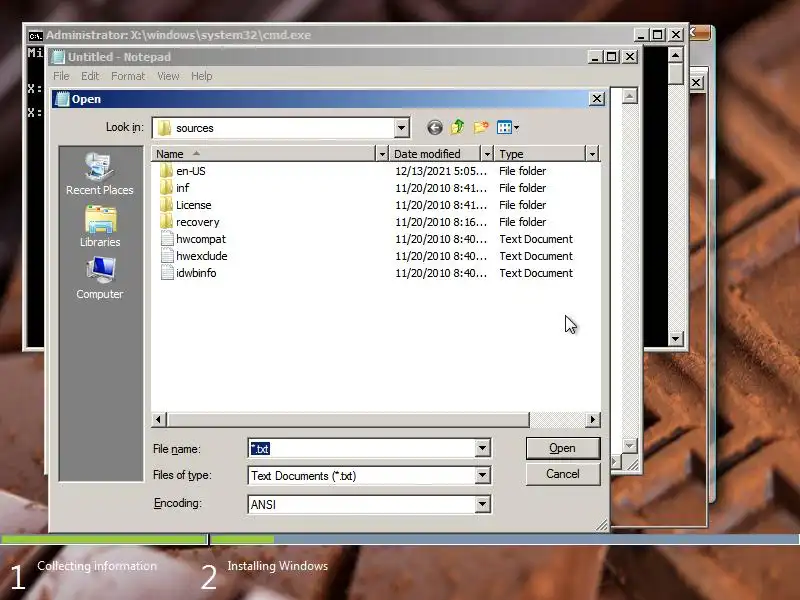Select the hwcompat file name
This screenshot has width=800, height=600.
tap(201, 239)
